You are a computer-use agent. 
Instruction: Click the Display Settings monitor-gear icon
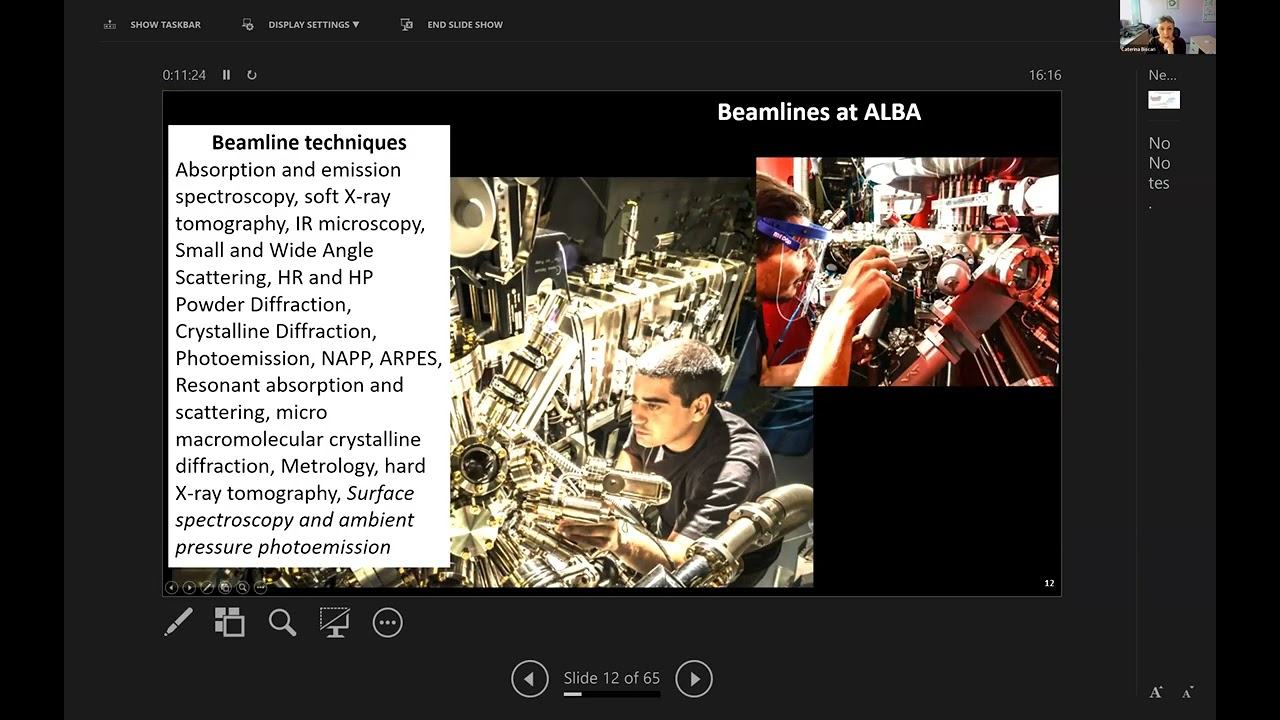point(248,25)
